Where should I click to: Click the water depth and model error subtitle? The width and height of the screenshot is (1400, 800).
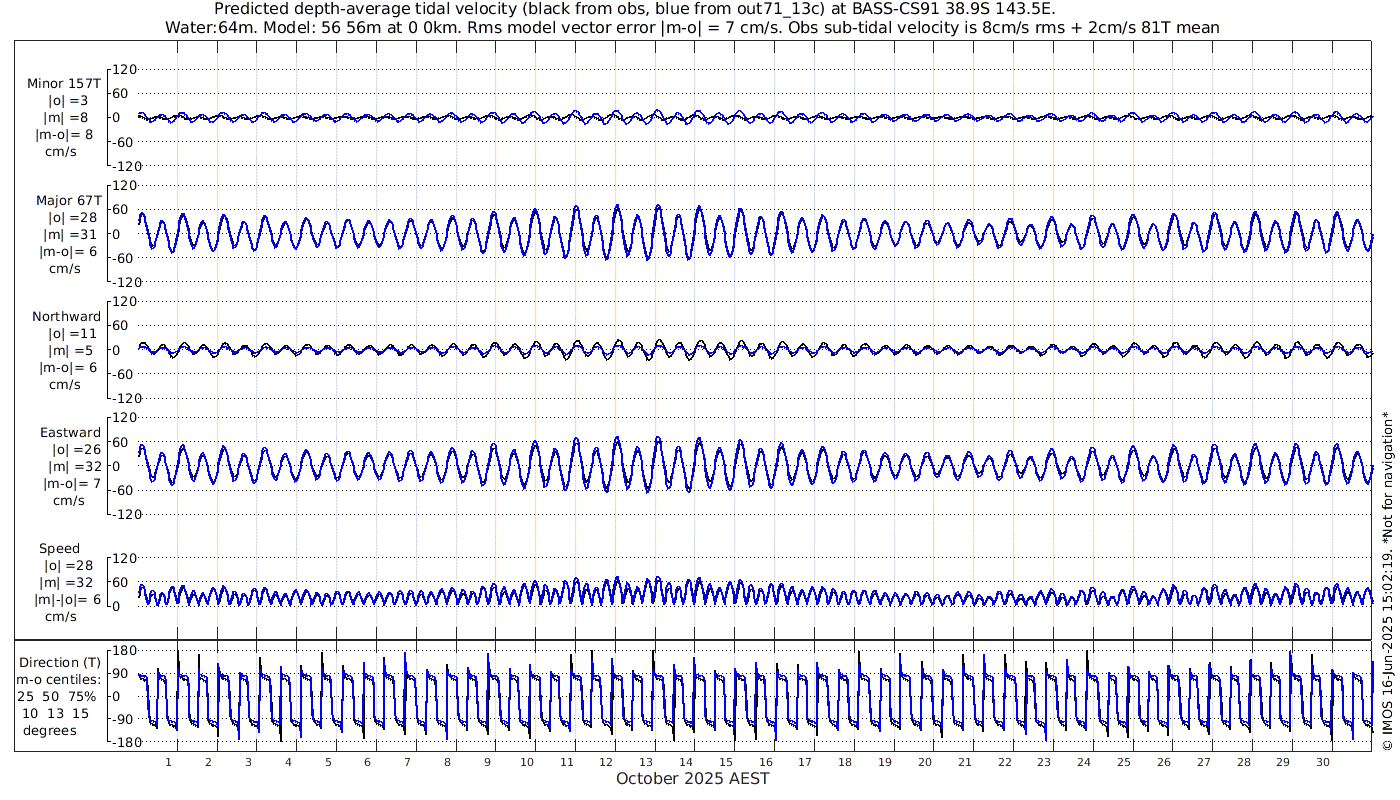(x=692, y=27)
